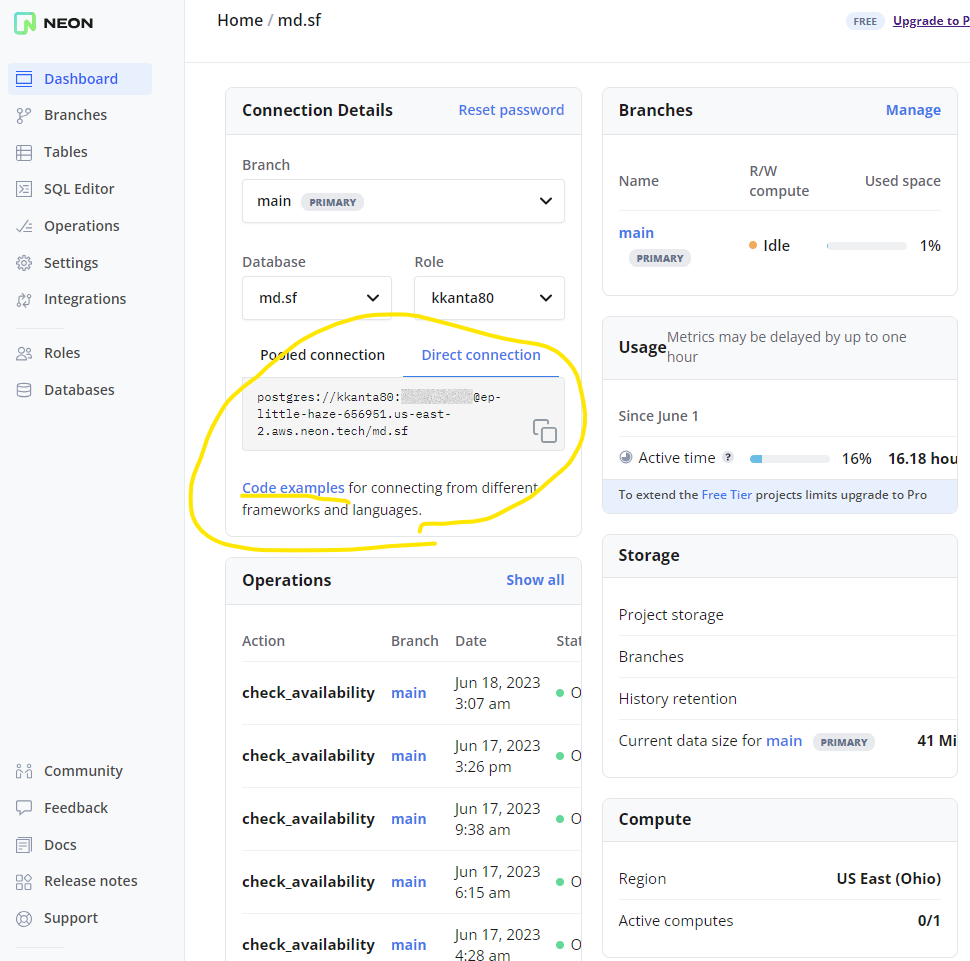970x961 pixels.
Task: Switch to Direct connection tab
Action: pyautogui.click(x=481, y=355)
